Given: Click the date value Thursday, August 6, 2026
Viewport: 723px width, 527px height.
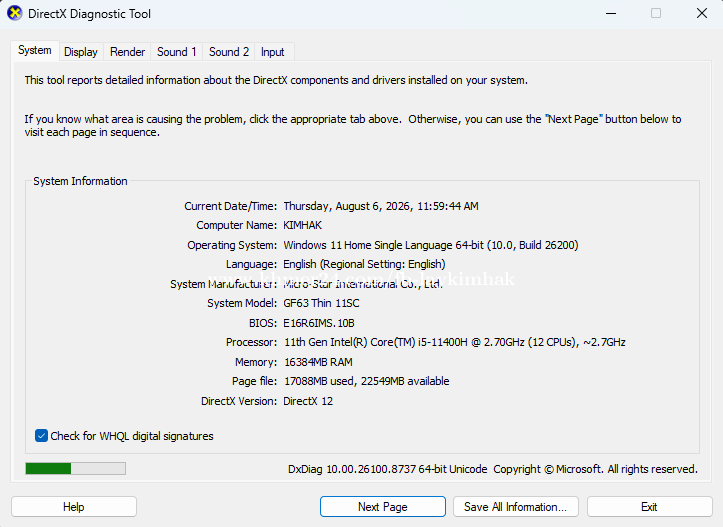Looking at the screenshot, I should tap(346, 206).
